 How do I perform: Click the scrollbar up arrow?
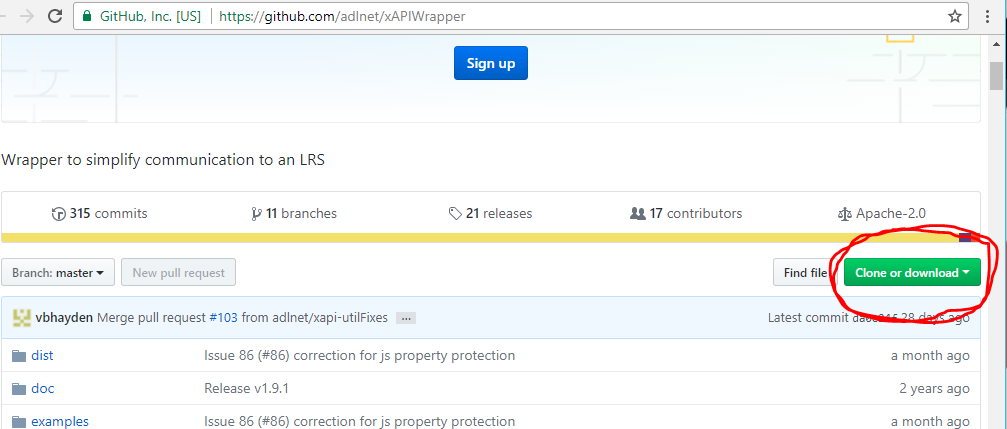[x=996, y=42]
